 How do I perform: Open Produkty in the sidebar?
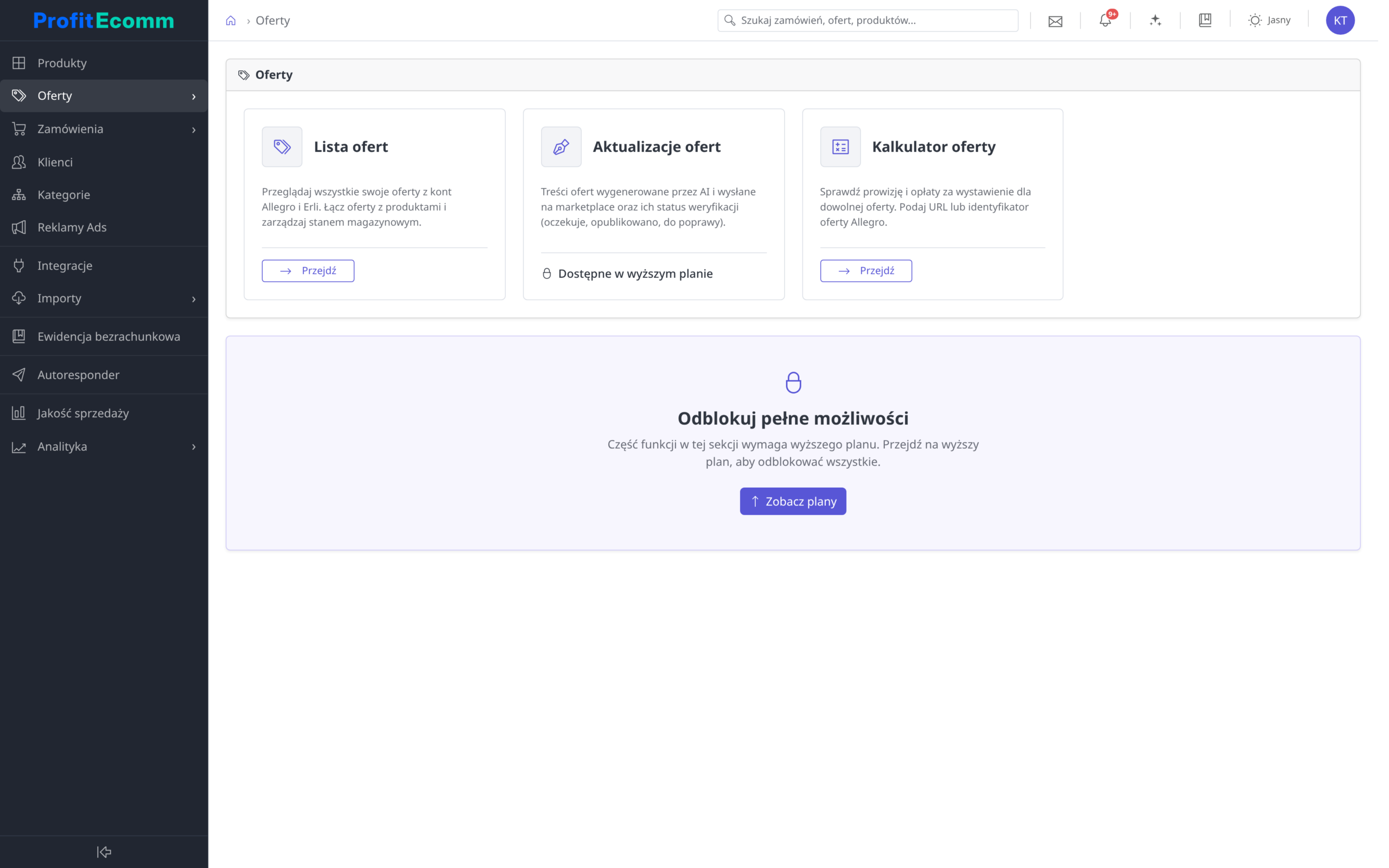tap(104, 63)
